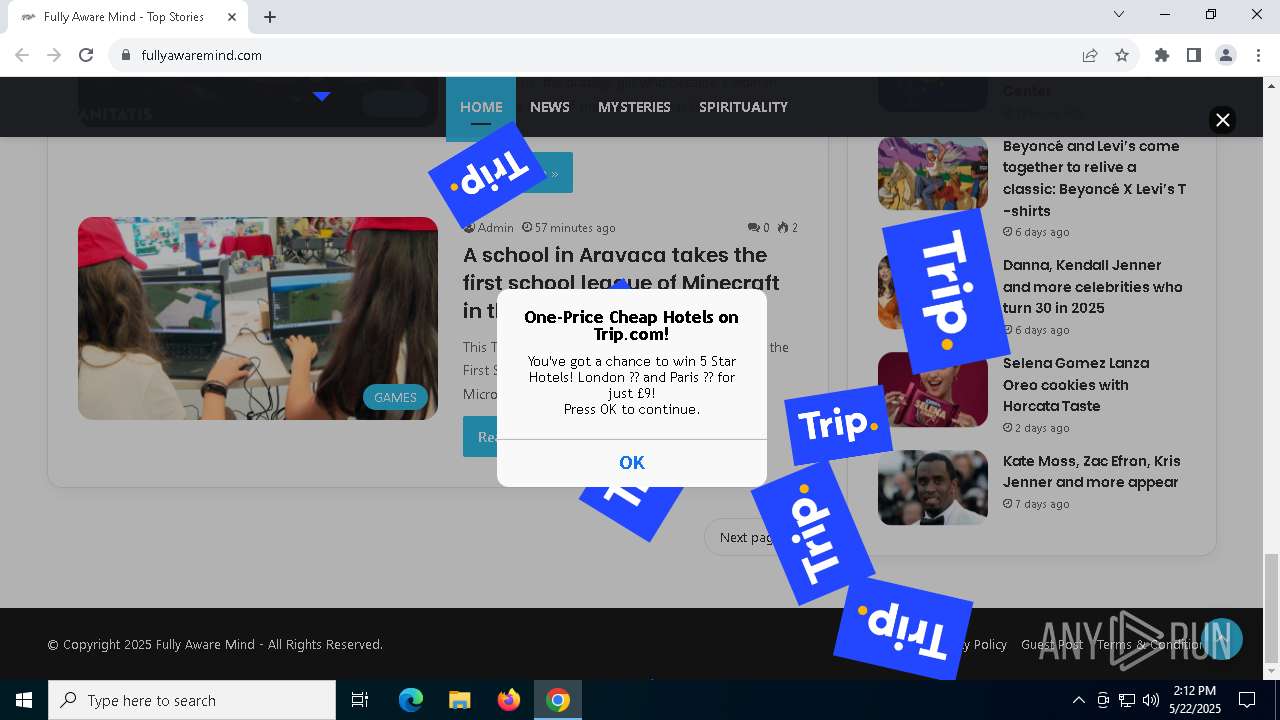The height and width of the screenshot is (720, 1280).
Task: Open Task View on taskbar
Action: 360,700
